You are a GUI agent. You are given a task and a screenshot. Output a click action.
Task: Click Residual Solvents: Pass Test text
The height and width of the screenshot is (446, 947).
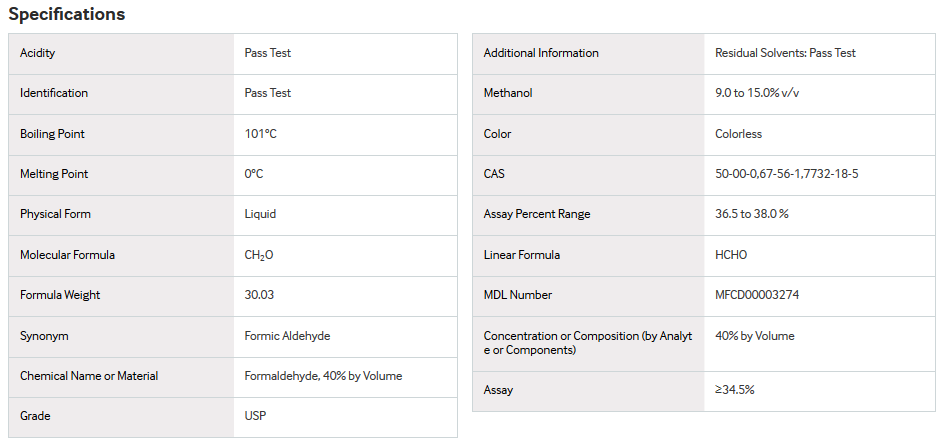click(x=785, y=53)
